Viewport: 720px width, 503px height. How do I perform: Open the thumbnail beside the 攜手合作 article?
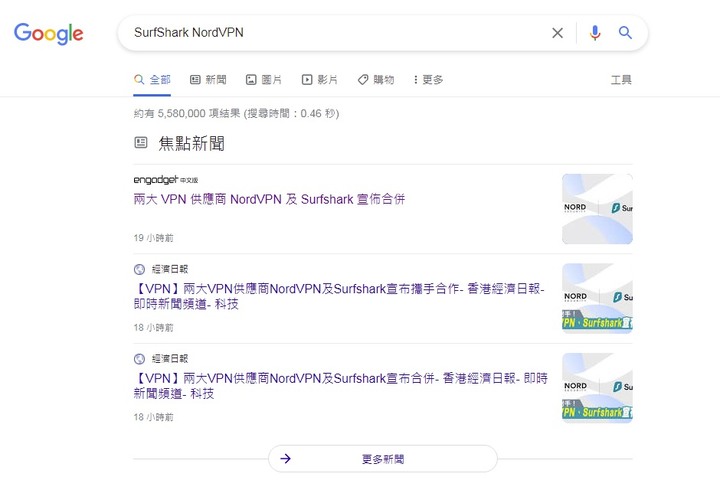(x=597, y=298)
